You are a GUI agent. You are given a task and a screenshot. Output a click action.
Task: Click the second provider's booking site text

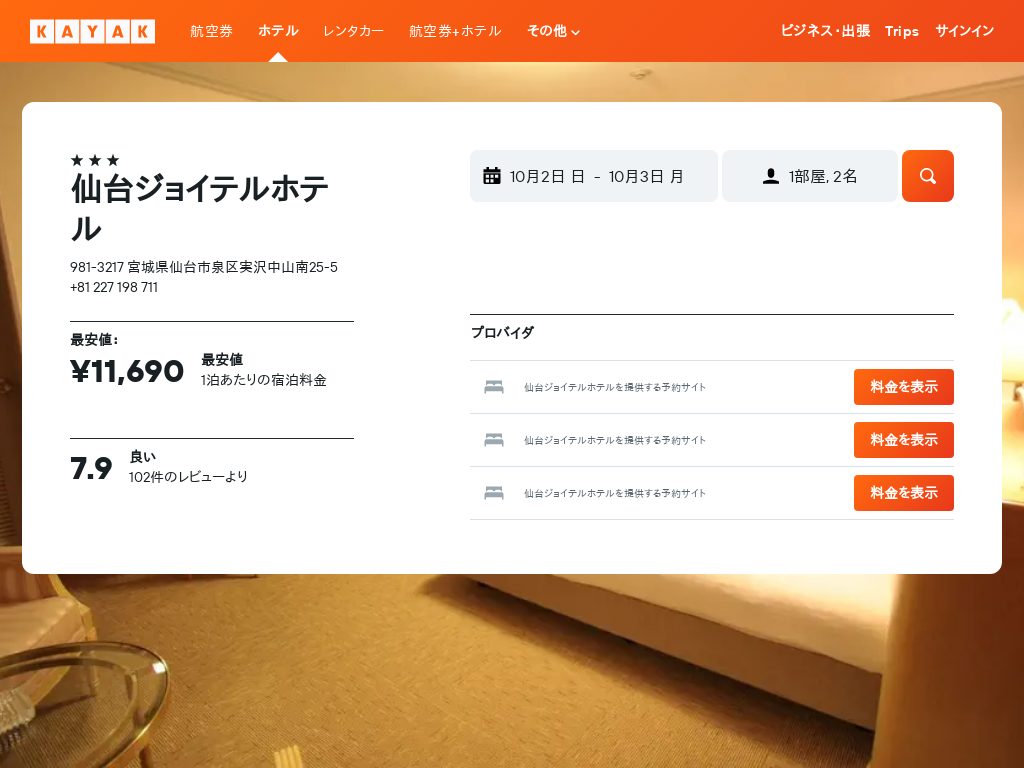(615, 440)
